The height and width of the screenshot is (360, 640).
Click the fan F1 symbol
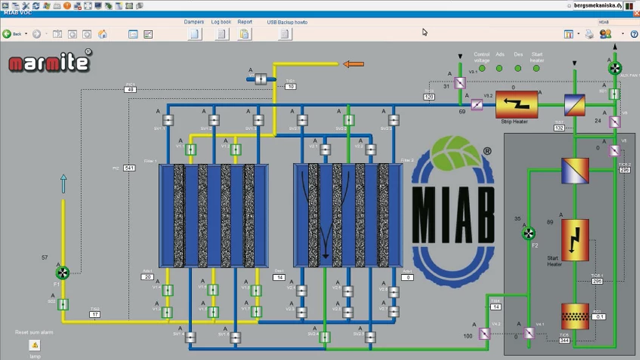click(x=62, y=273)
